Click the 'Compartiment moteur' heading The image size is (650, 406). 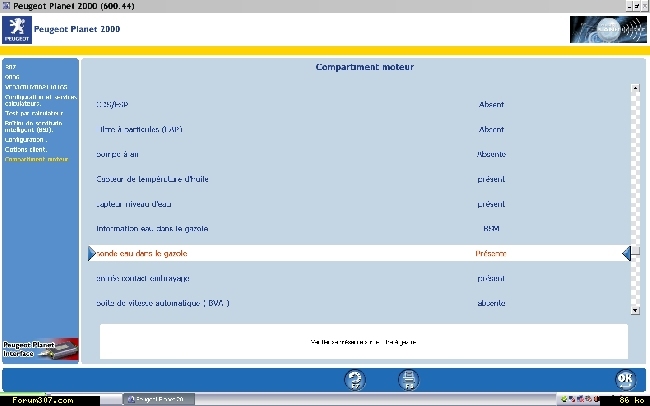pyautogui.click(x=365, y=67)
